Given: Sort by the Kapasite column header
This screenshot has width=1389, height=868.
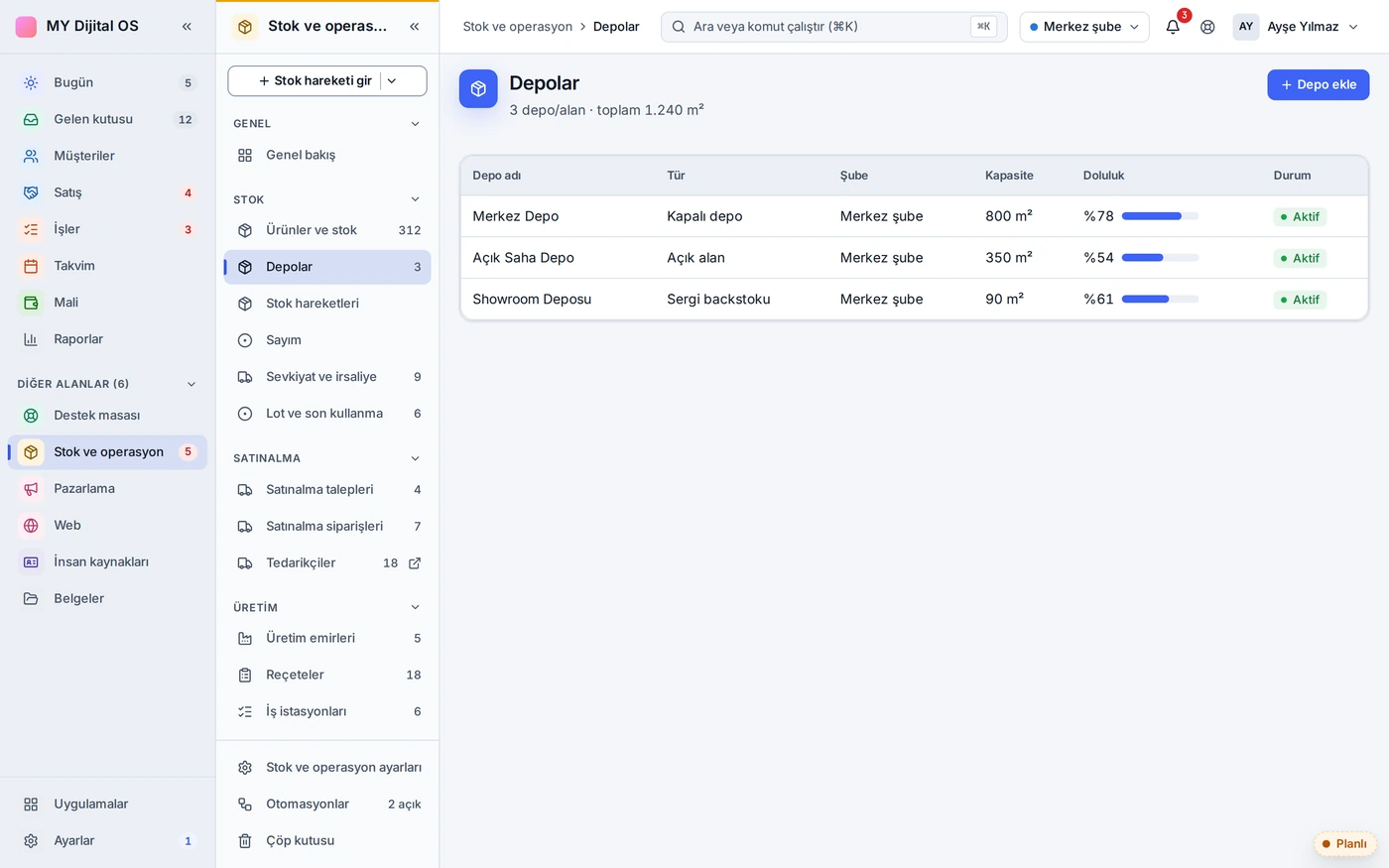Looking at the screenshot, I should 1009,176.
